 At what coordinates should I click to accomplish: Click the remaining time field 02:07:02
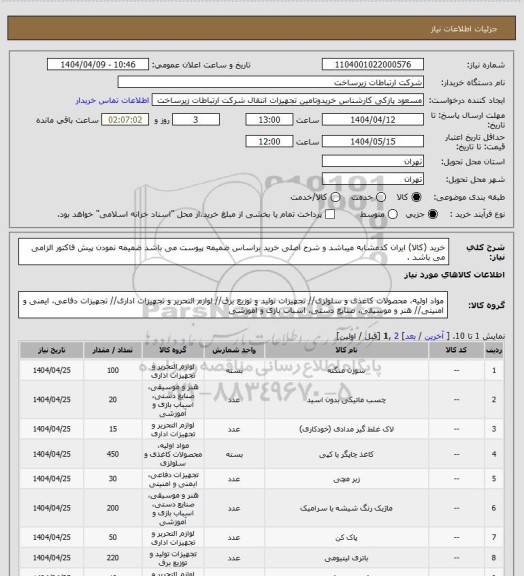coord(125,120)
